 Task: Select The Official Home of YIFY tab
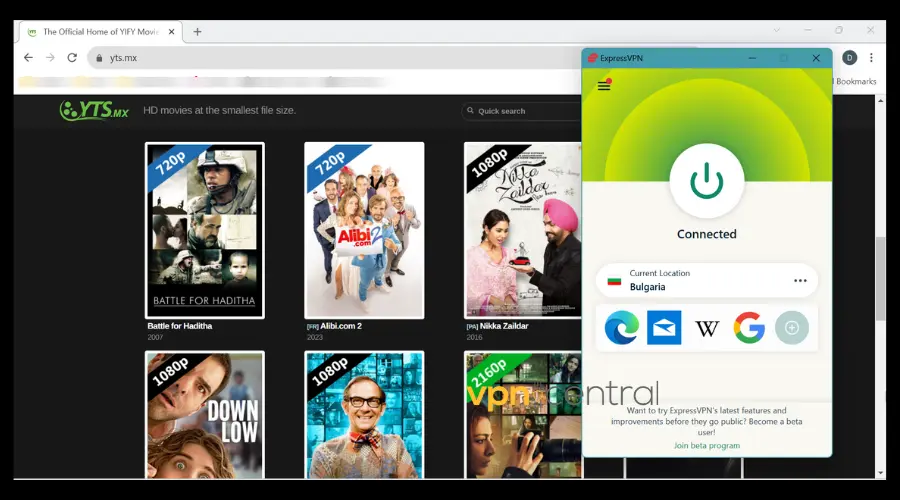click(101, 32)
